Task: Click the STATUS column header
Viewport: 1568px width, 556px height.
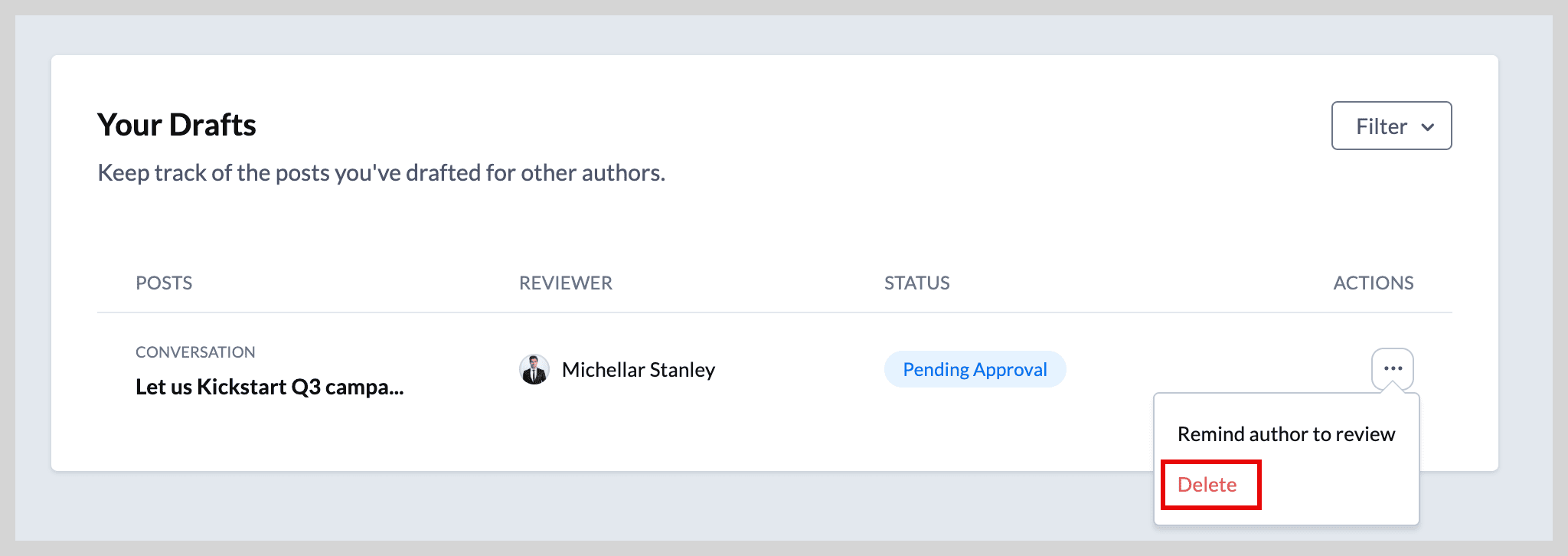Action: (917, 283)
